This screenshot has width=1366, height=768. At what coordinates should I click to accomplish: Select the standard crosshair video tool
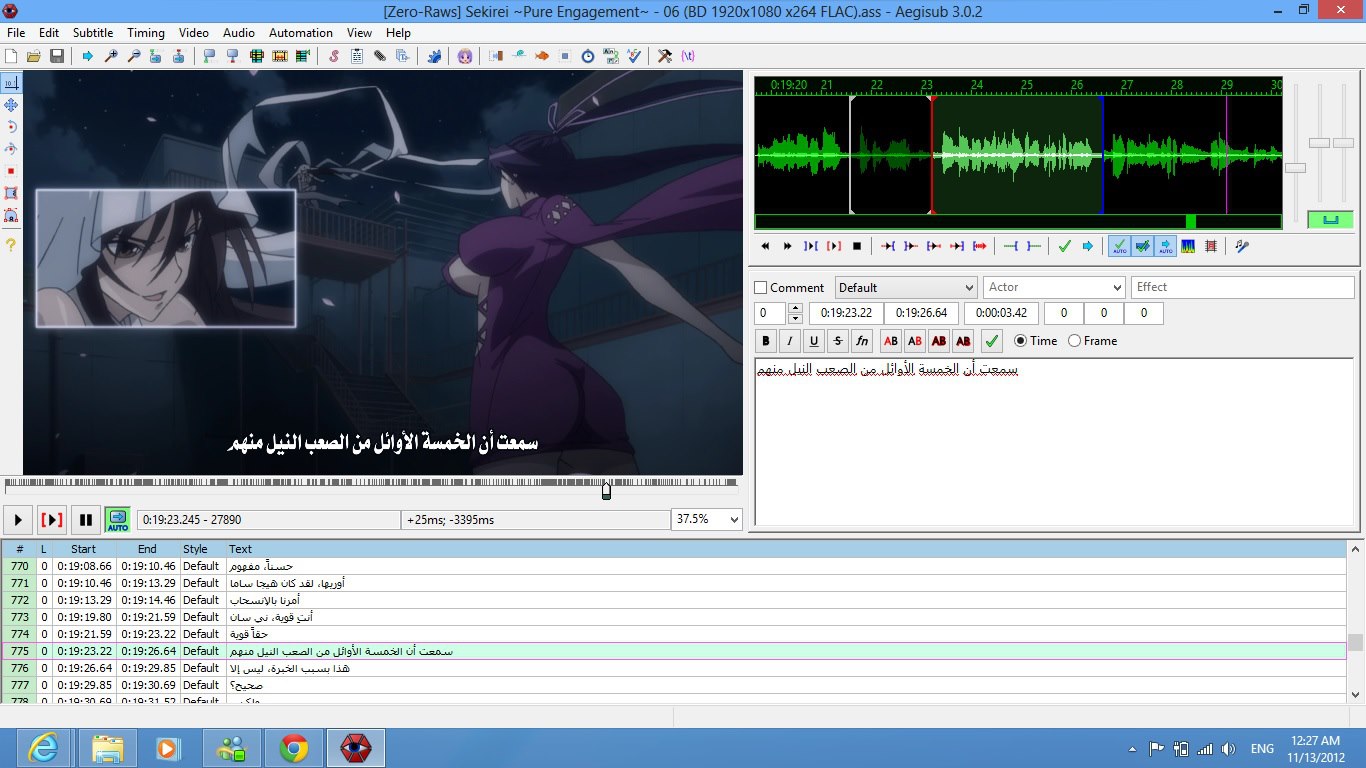pyautogui.click(x=11, y=83)
